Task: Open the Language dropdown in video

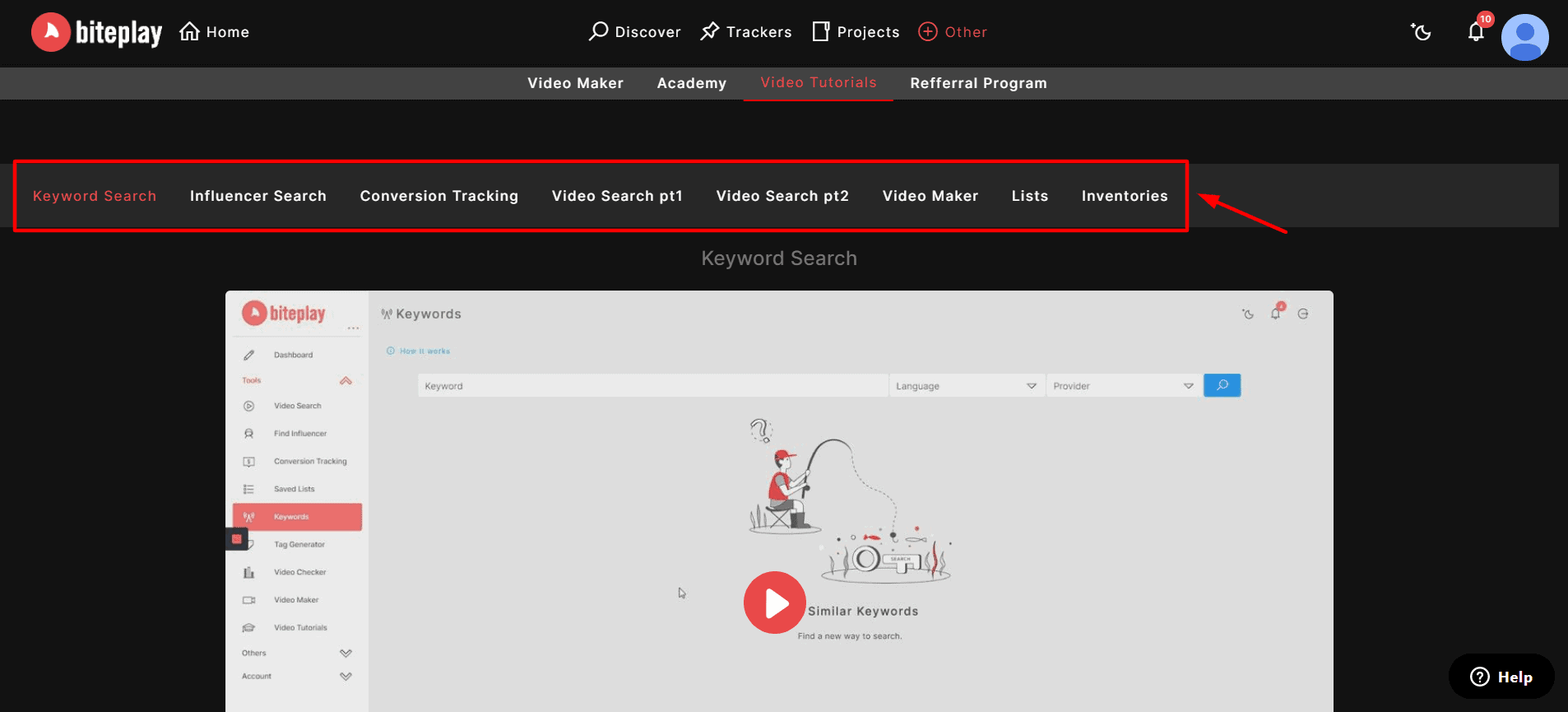Action: (965, 386)
